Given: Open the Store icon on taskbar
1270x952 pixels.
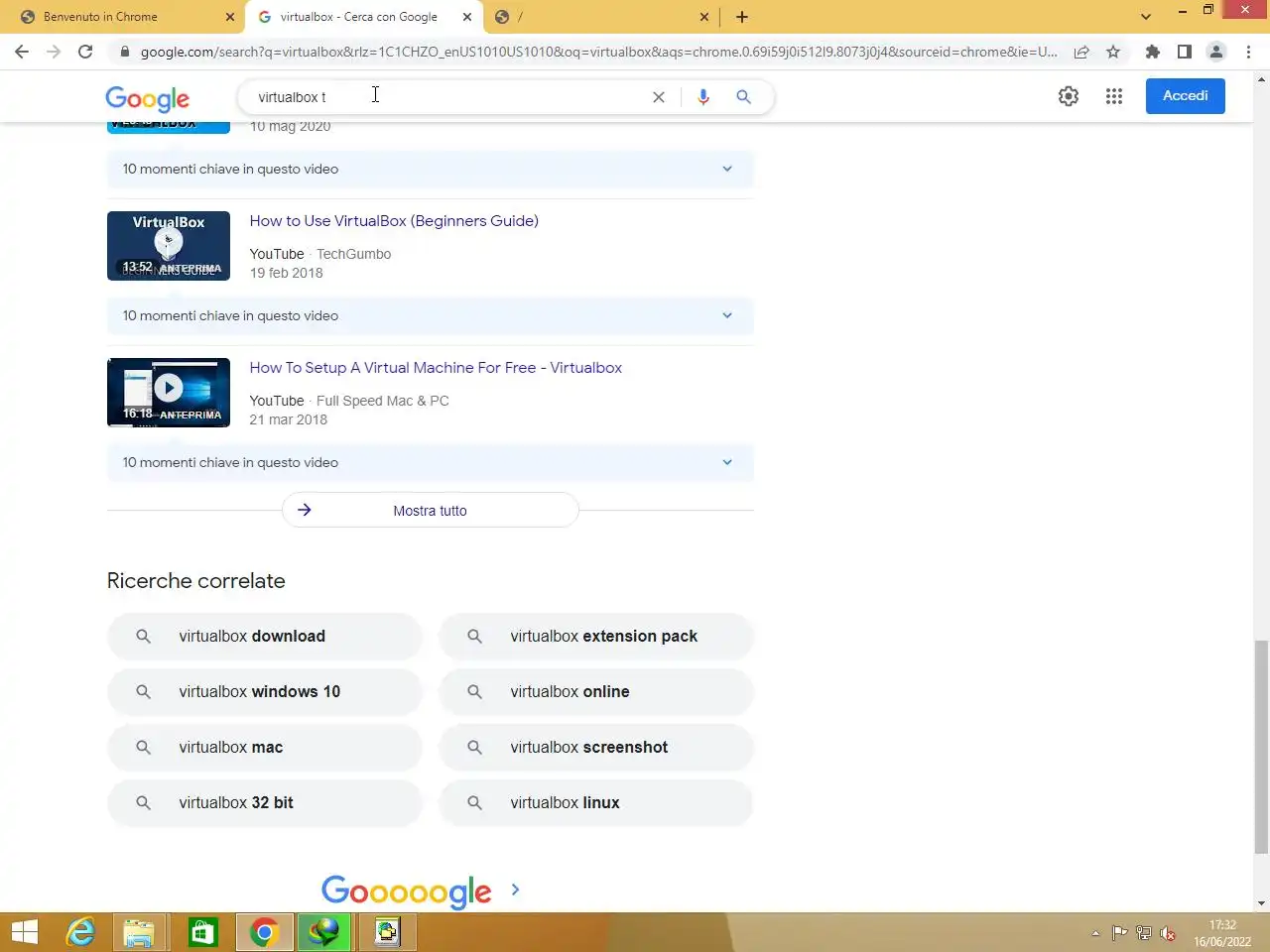Looking at the screenshot, I should pyautogui.click(x=202, y=932).
